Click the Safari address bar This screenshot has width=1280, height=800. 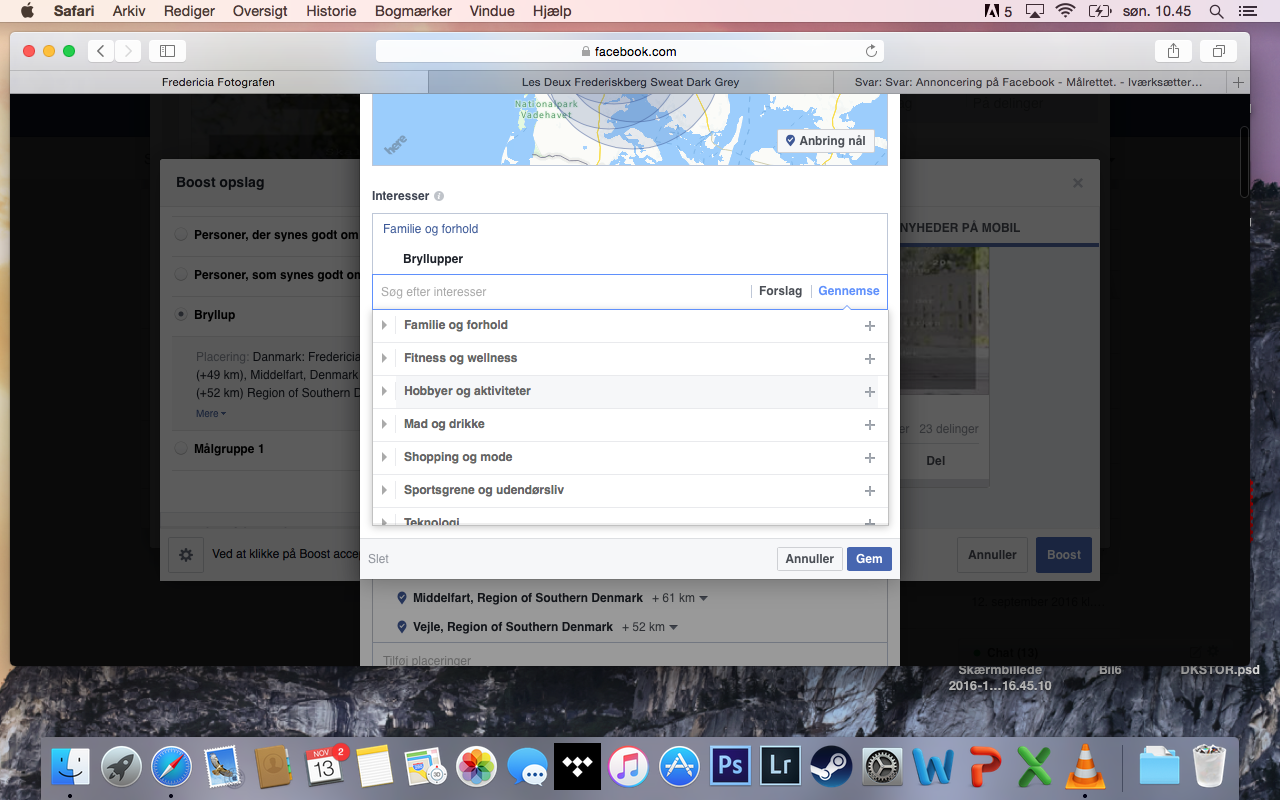(630, 51)
